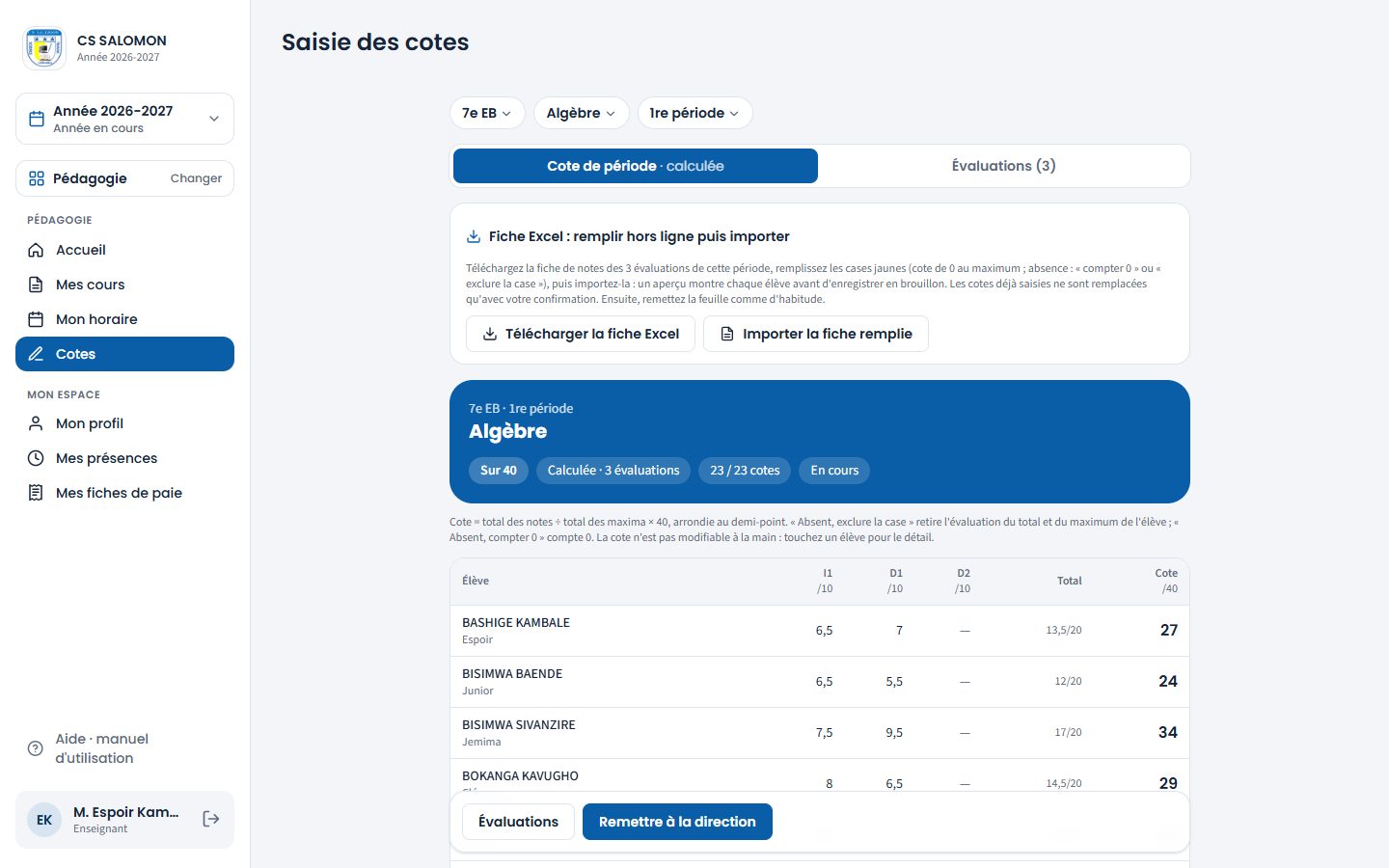
Task: Click the Pédagogie module grid icon
Action: tap(37, 178)
